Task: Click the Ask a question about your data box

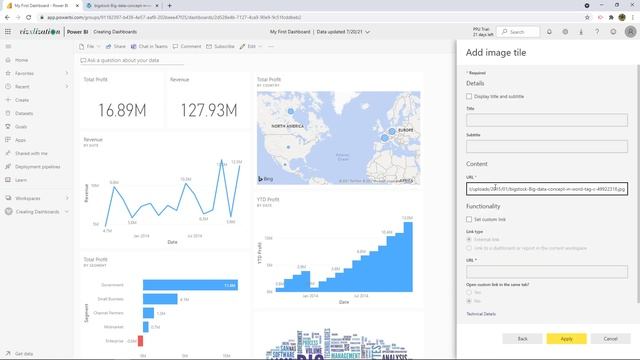Action: (x=131, y=60)
